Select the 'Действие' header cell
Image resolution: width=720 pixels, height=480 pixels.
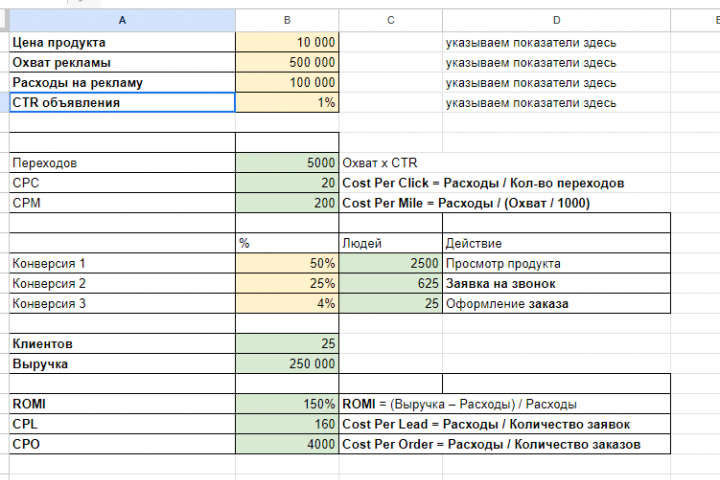(557, 243)
